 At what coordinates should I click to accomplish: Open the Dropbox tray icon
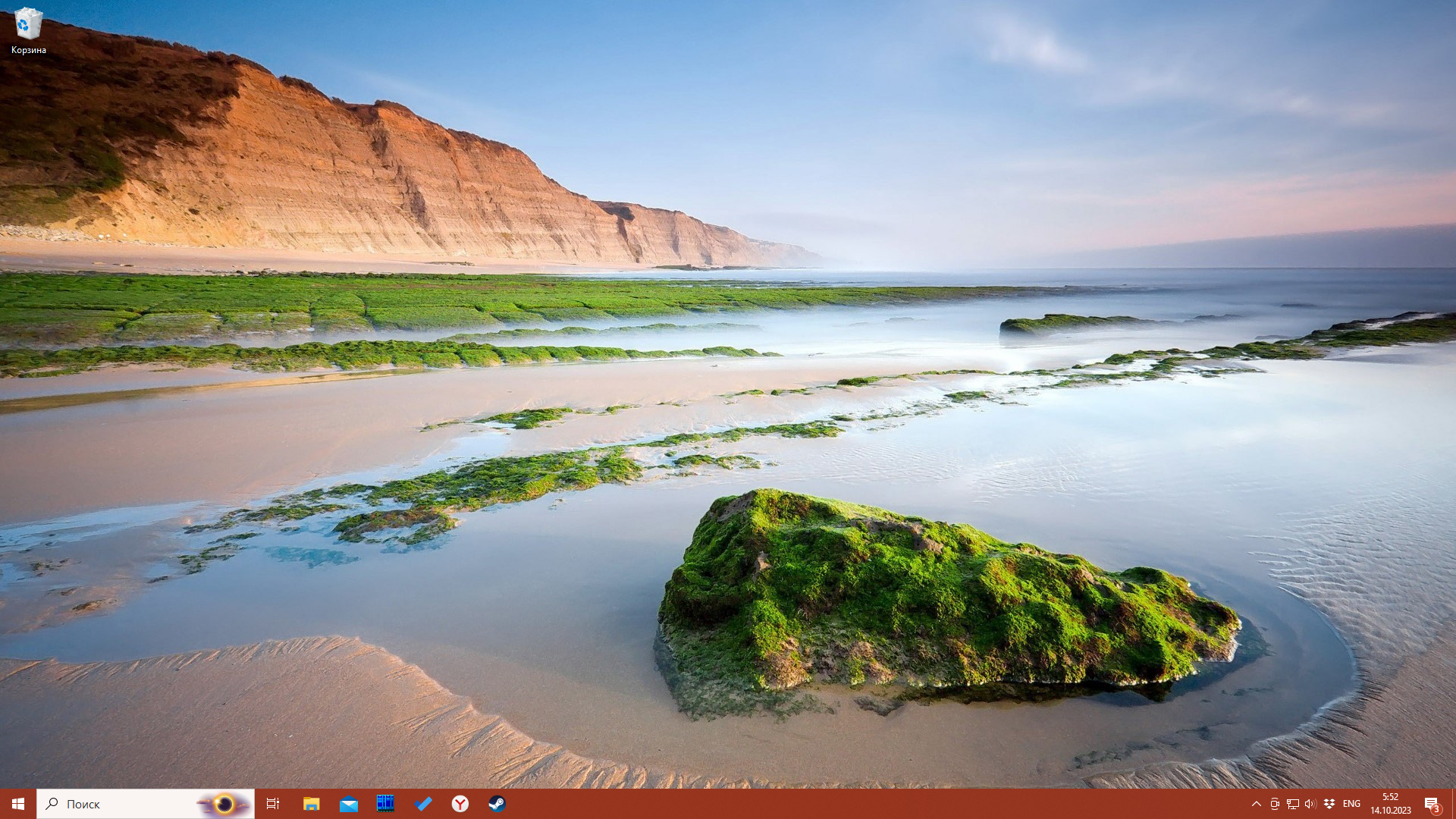coord(1329,804)
